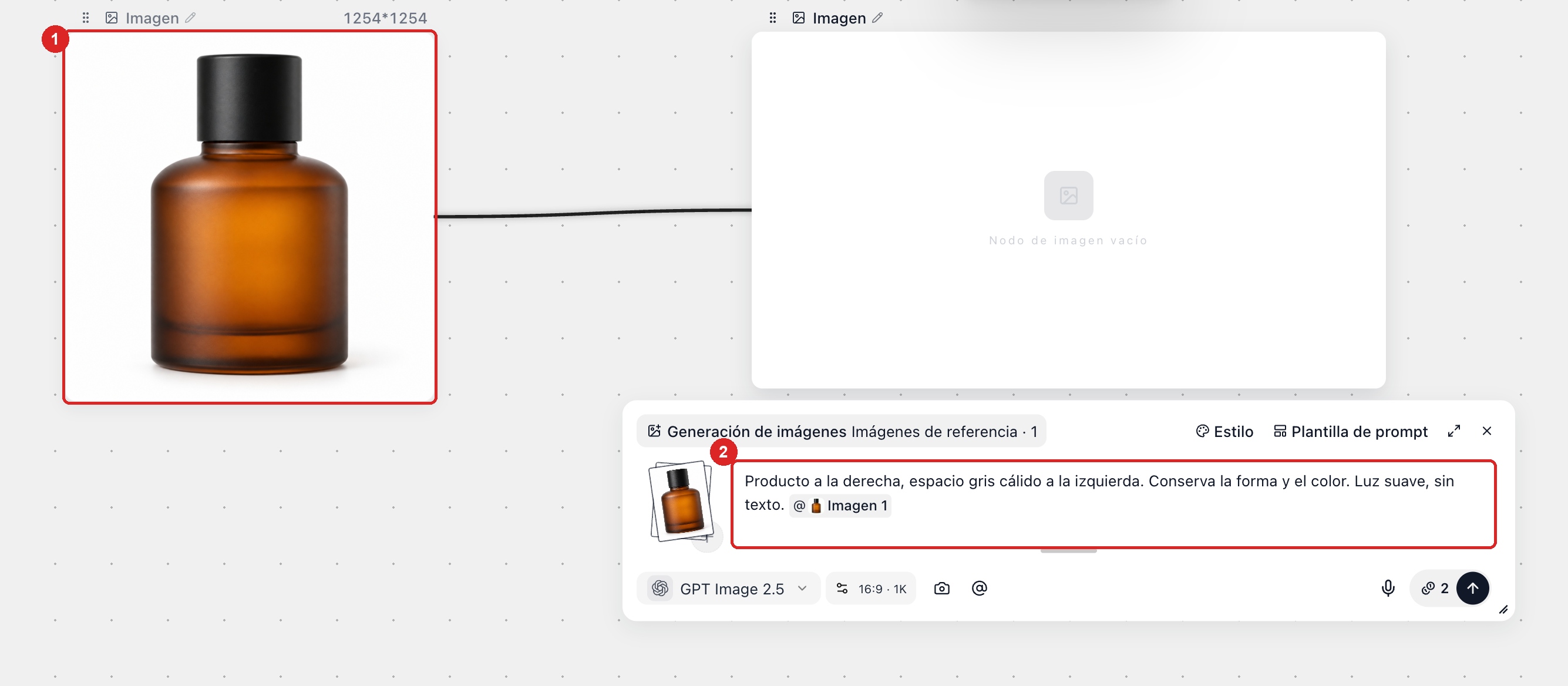
Task: Click the pencil rename icon on left Imagen node
Action: (x=190, y=18)
